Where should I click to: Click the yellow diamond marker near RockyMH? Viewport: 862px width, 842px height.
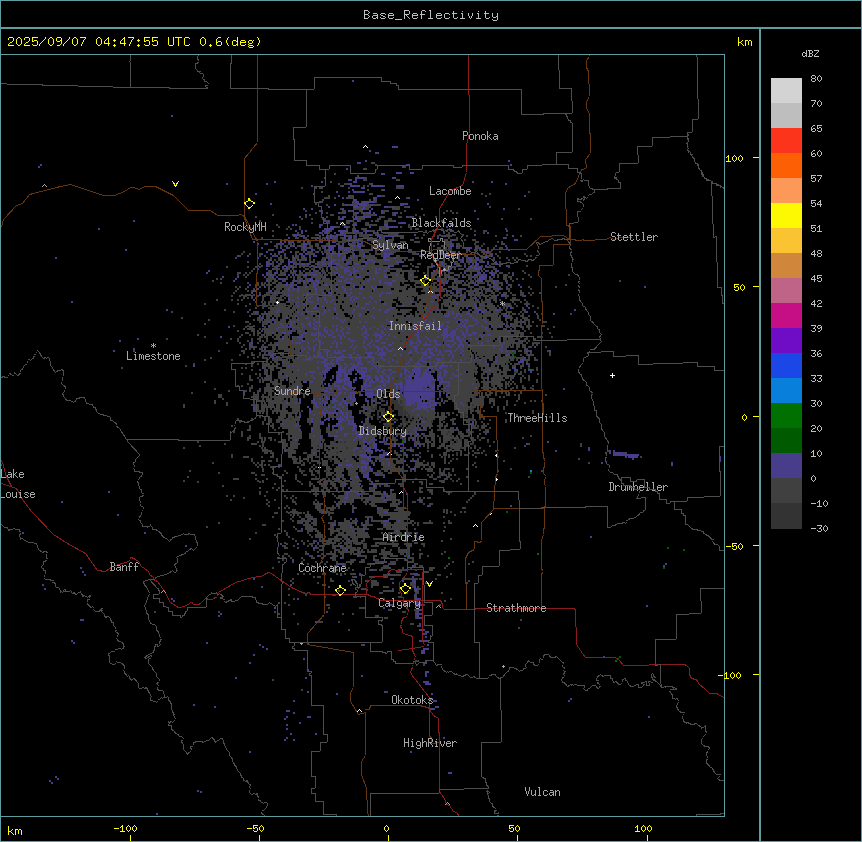250,204
